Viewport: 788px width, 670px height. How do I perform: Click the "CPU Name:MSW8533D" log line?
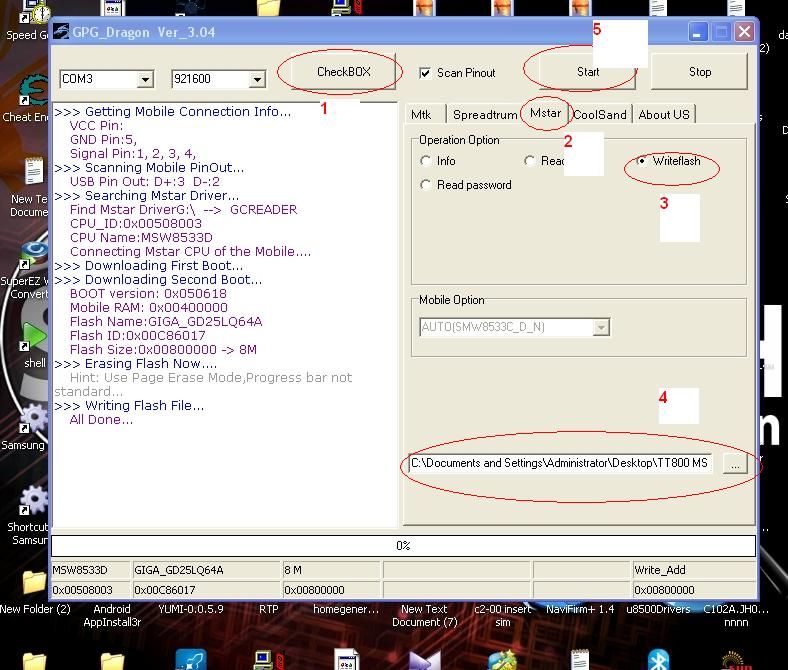pos(141,237)
